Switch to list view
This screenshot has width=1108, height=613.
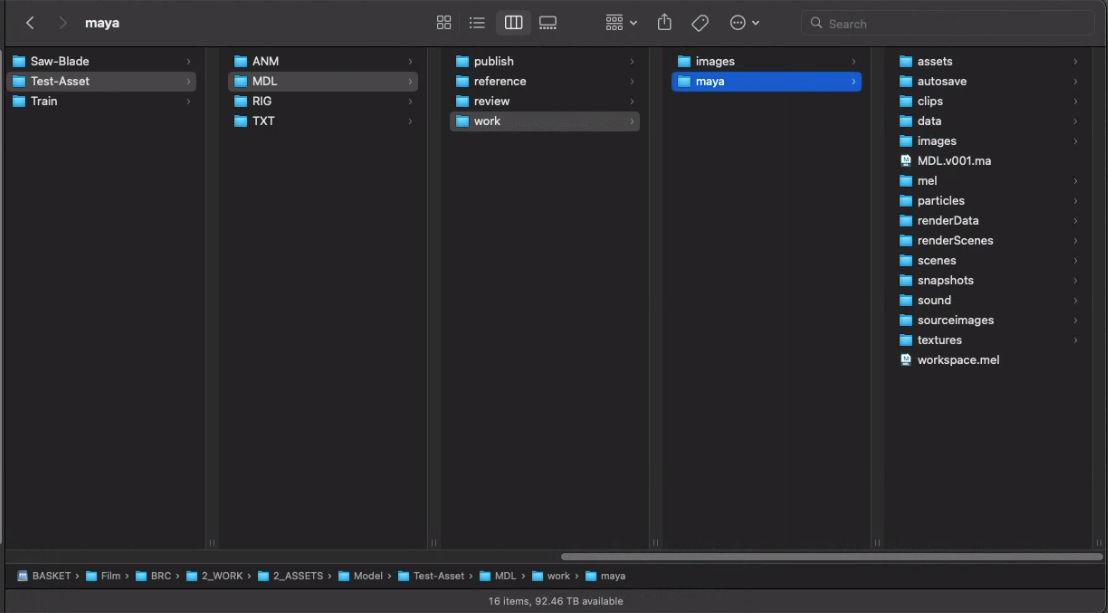click(477, 23)
